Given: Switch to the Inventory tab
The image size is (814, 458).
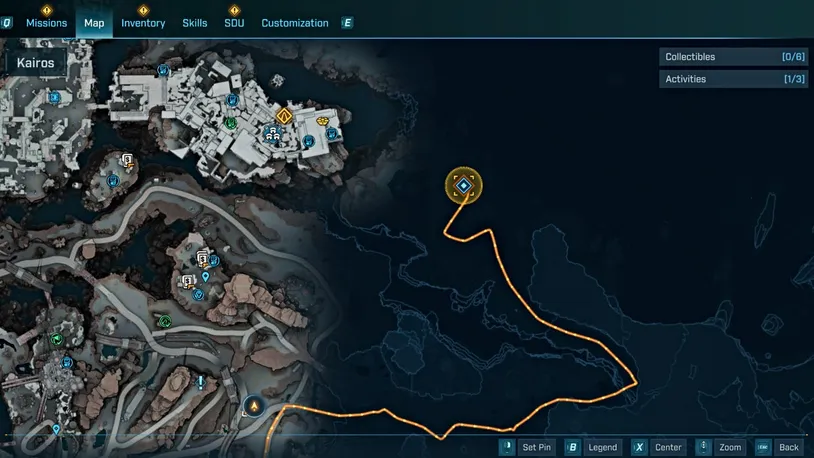Looking at the screenshot, I should point(143,23).
